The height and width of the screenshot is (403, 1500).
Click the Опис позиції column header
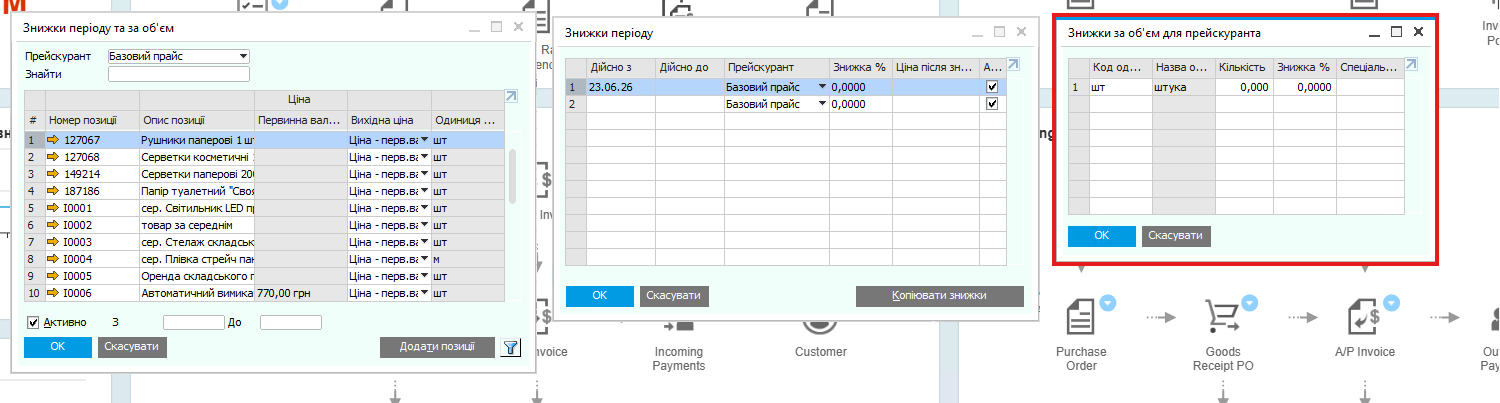pyautogui.click(x=197, y=120)
